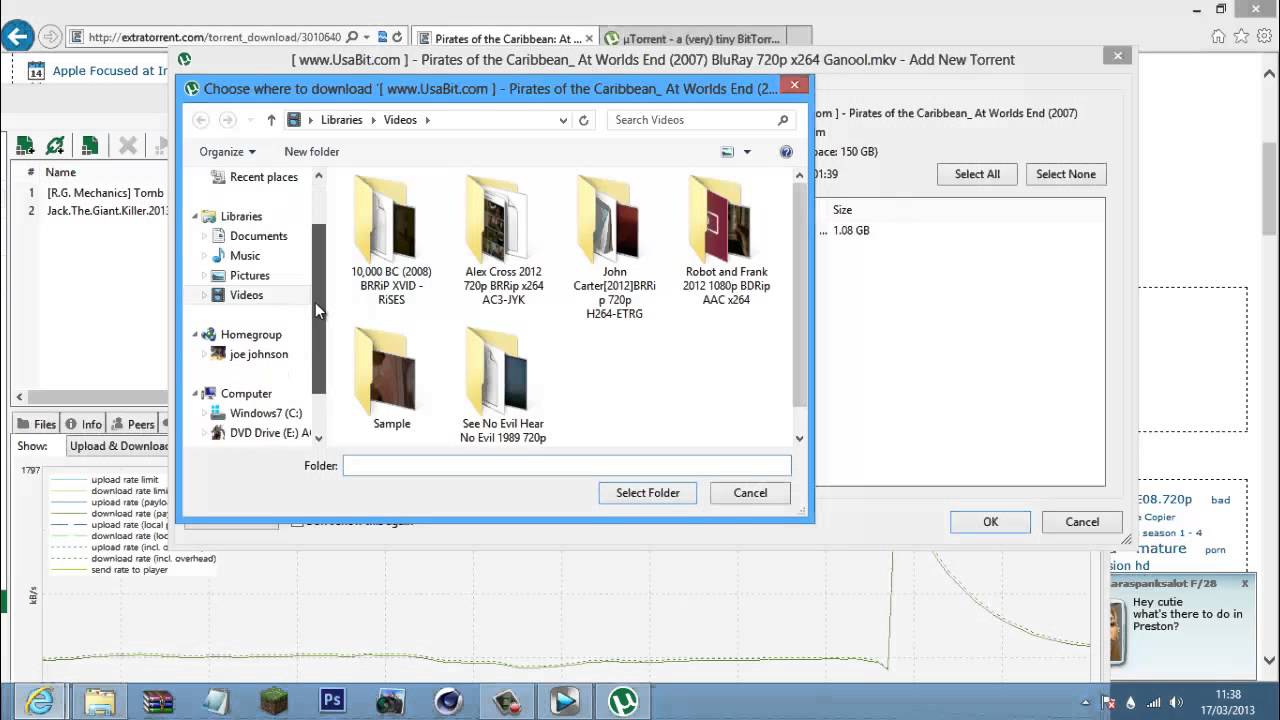1280x720 pixels.
Task: Open Photoshop from the taskbar
Action: [332, 701]
